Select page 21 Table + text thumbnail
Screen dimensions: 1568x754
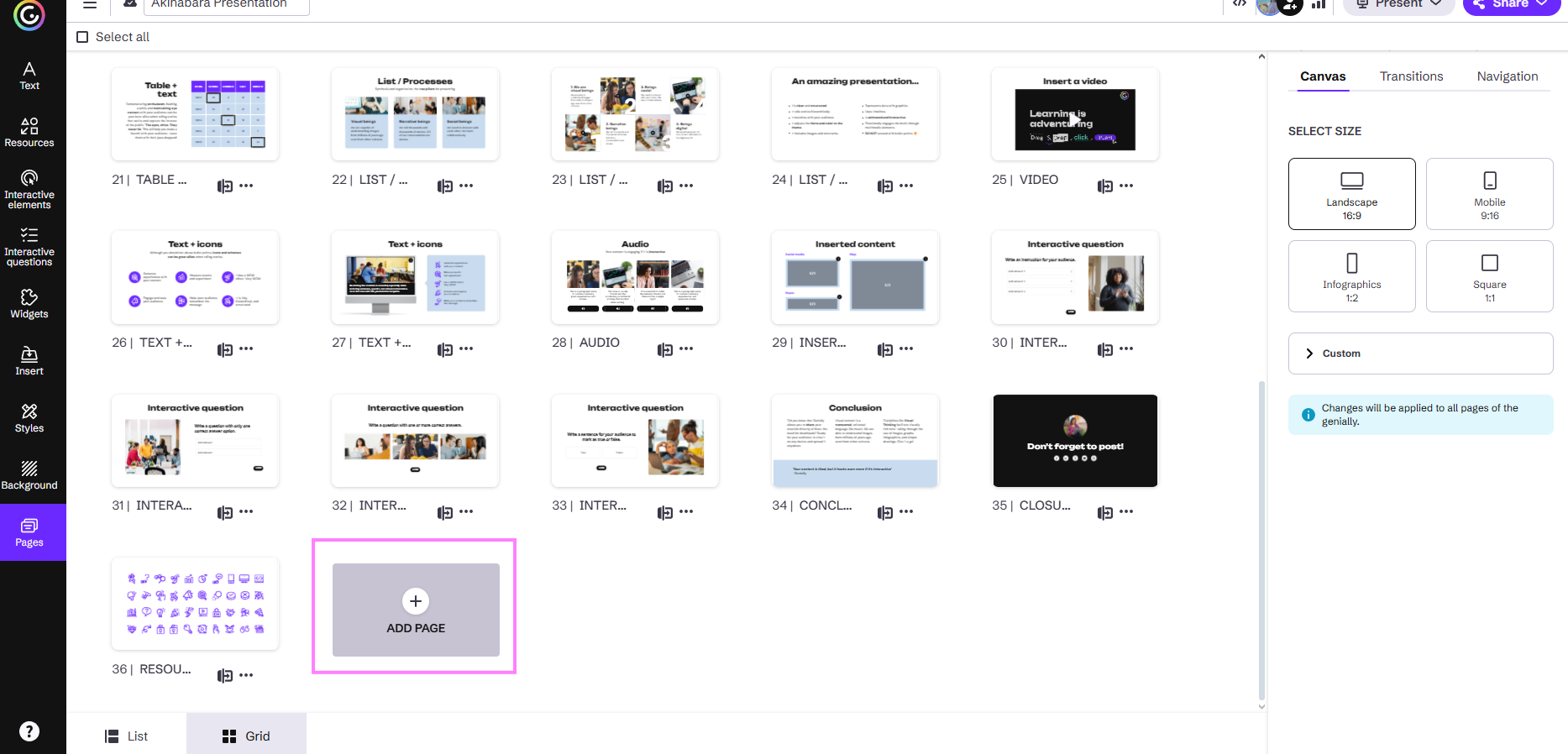click(x=195, y=114)
